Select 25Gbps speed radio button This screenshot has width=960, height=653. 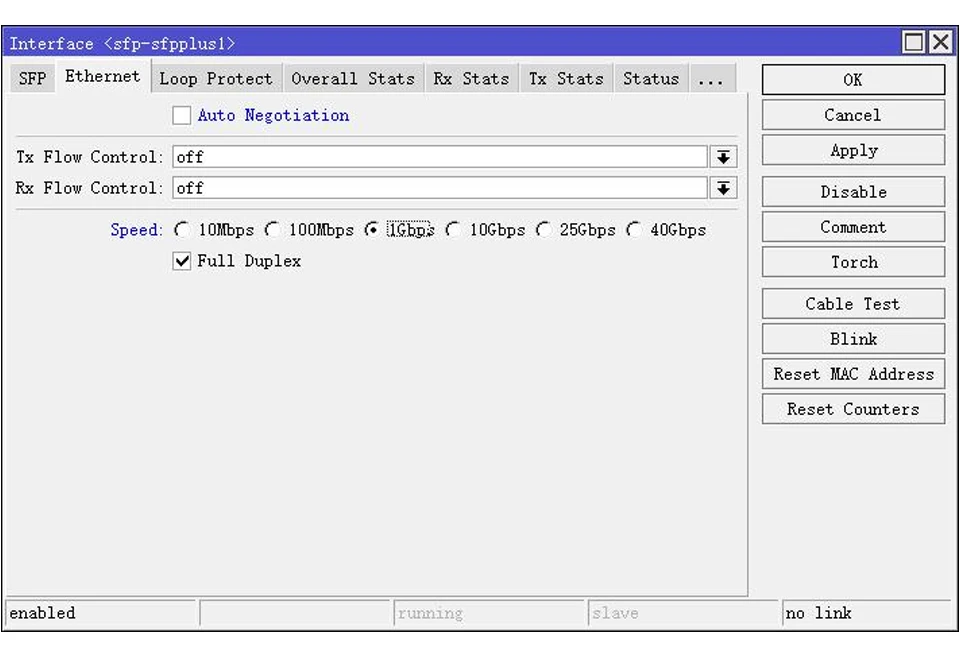coord(544,230)
